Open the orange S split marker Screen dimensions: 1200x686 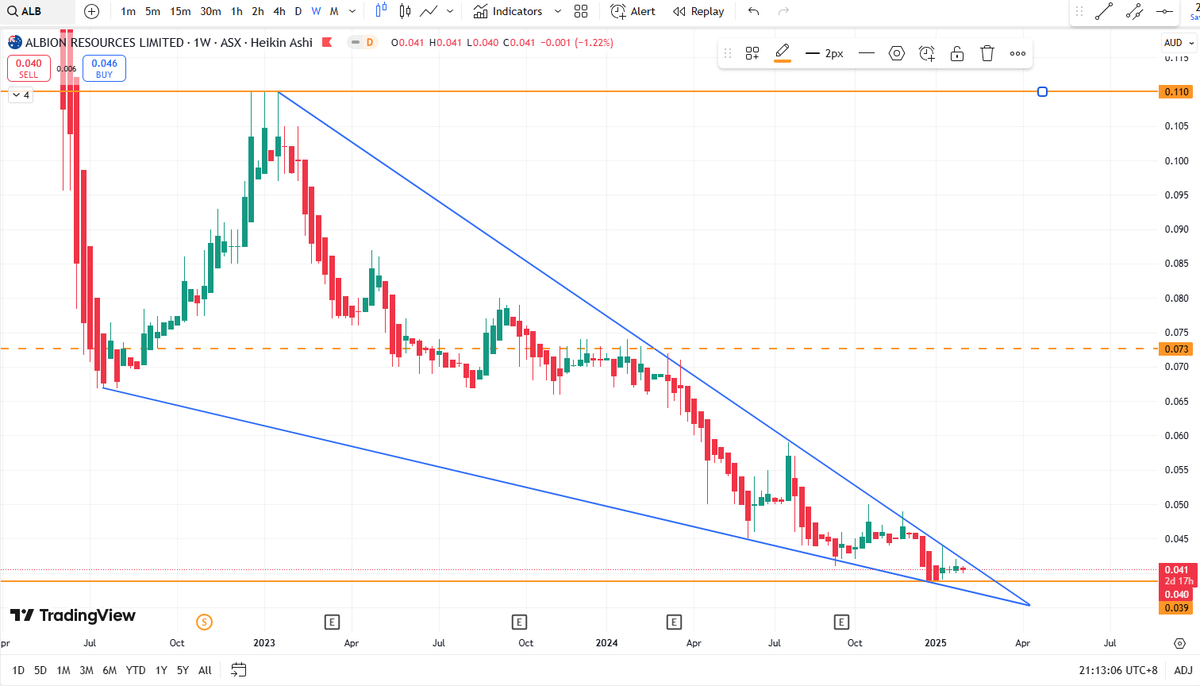pos(205,622)
